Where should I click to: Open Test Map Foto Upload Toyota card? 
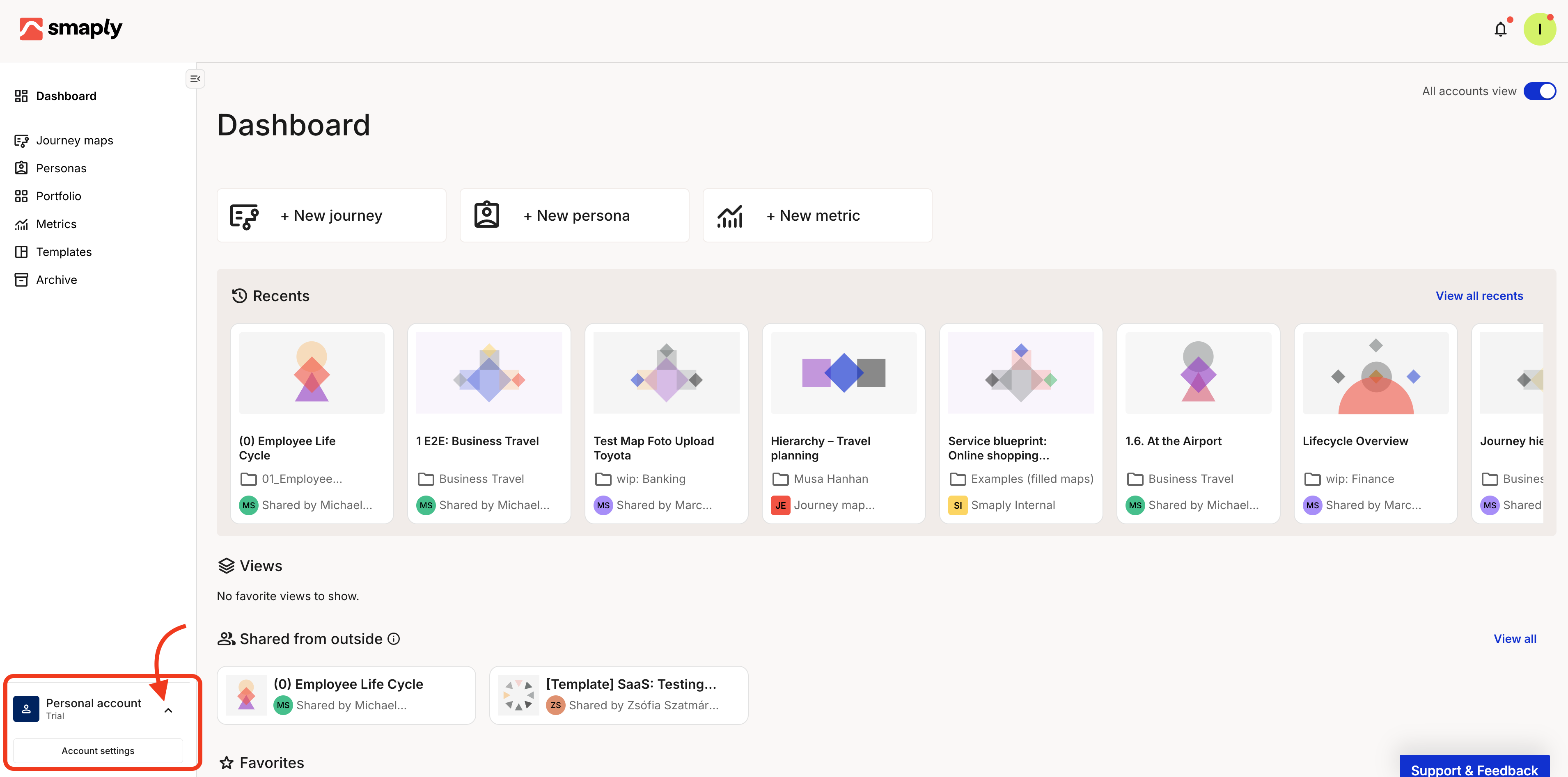click(x=666, y=423)
